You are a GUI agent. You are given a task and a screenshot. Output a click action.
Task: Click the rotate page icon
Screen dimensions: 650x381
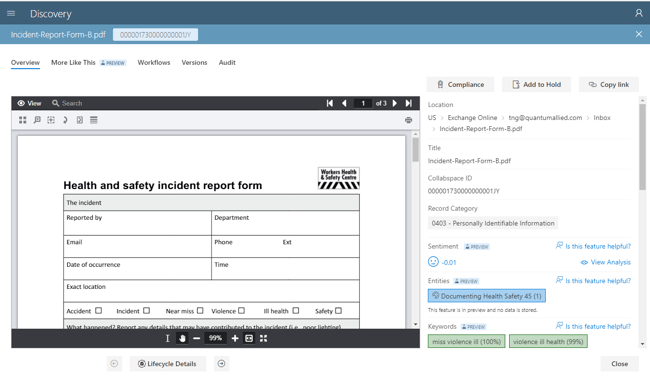65,120
